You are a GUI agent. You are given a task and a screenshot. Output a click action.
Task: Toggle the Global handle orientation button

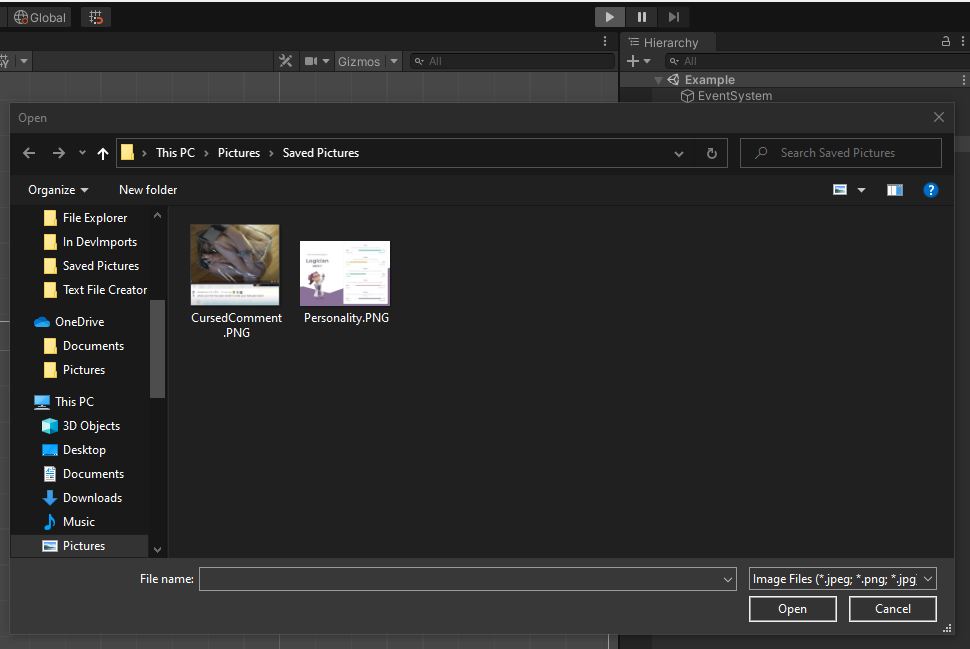pyautogui.click(x=38, y=16)
